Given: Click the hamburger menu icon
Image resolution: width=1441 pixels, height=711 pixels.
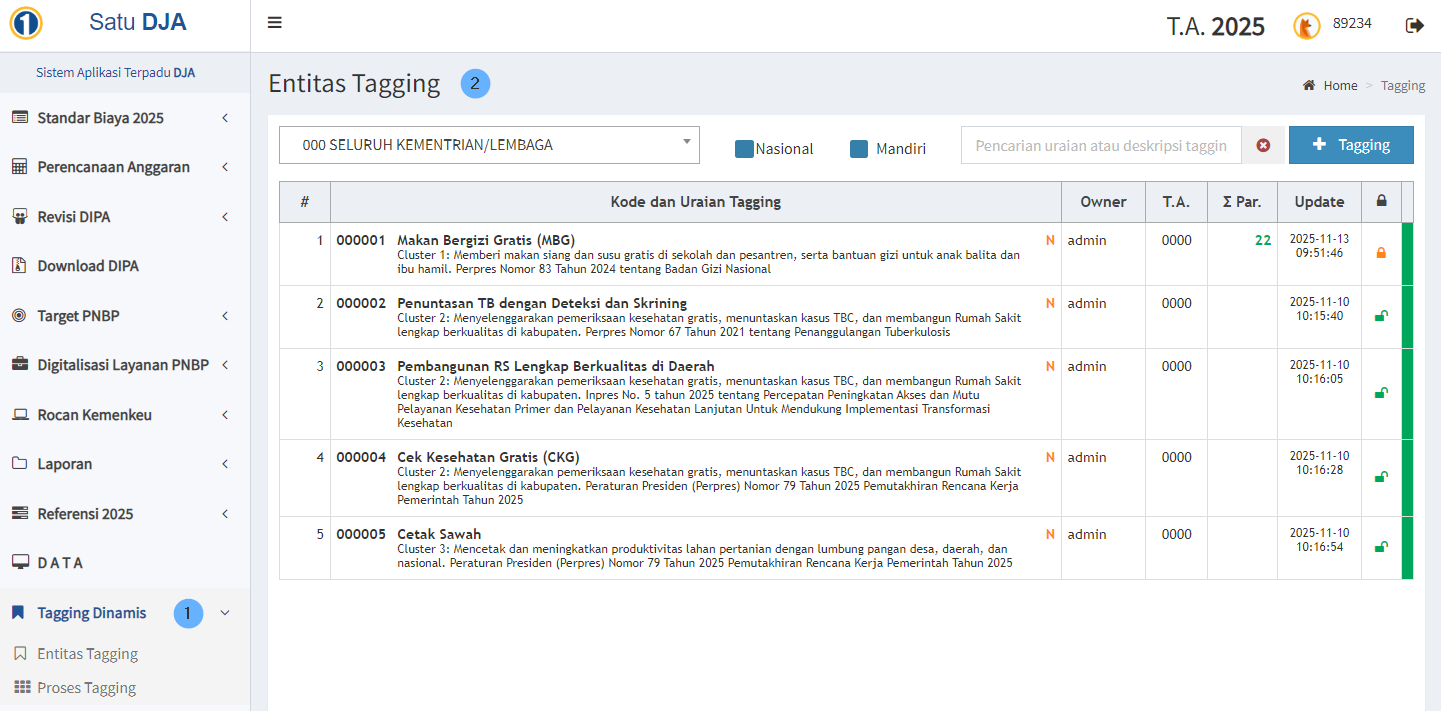Looking at the screenshot, I should (x=275, y=24).
